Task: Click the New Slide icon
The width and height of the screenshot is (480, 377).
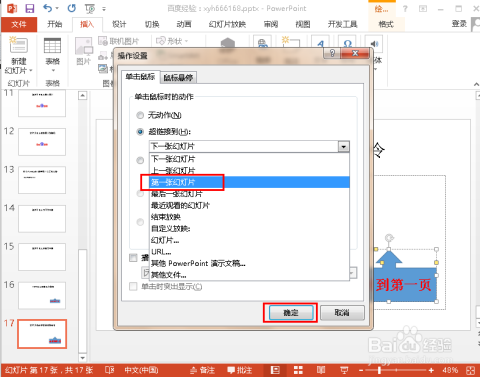Action: (x=19, y=46)
